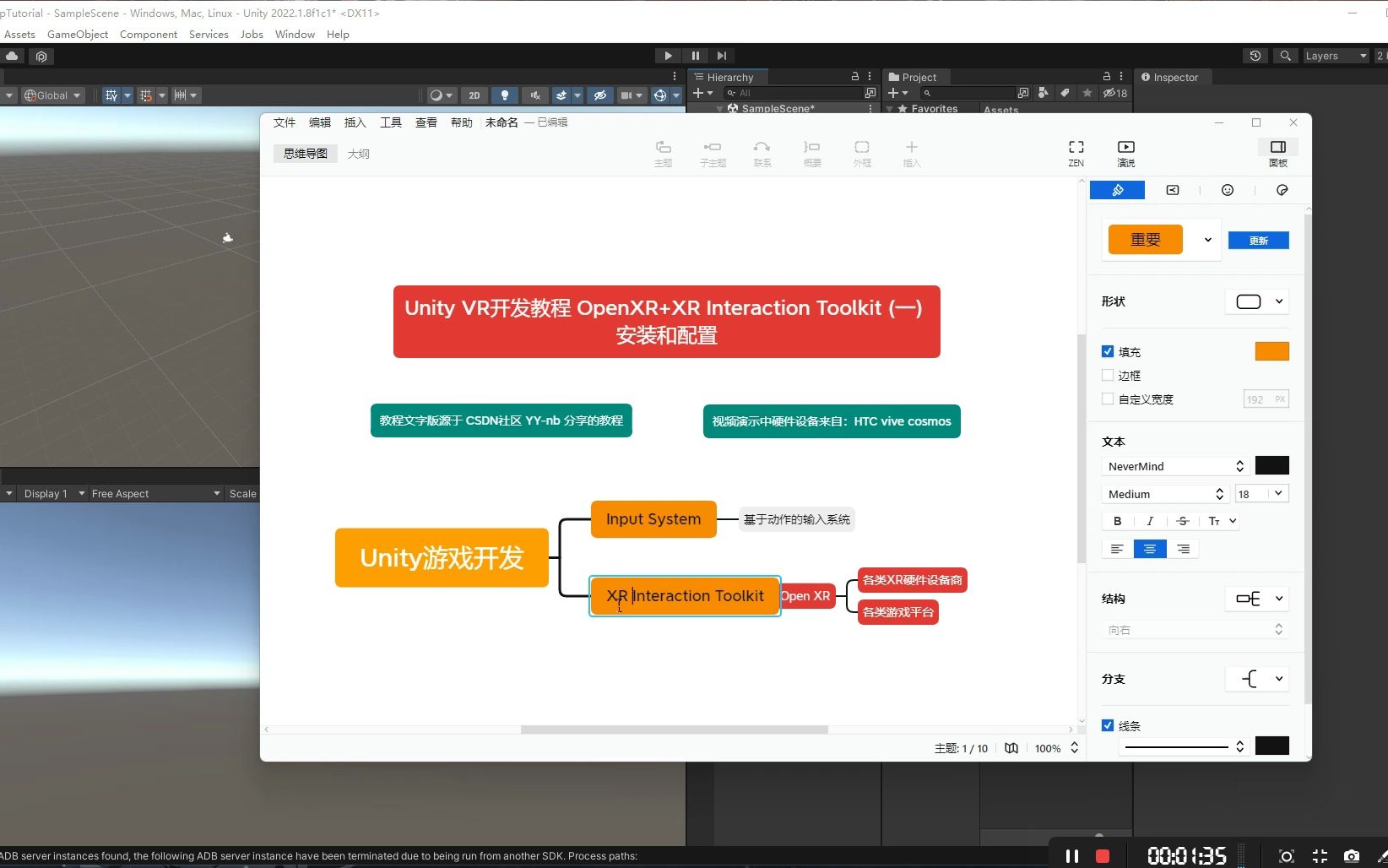Toggle italic text formatting
Image resolution: width=1388 pixels, height=868 pixels.
click(x=1150, y=521)
